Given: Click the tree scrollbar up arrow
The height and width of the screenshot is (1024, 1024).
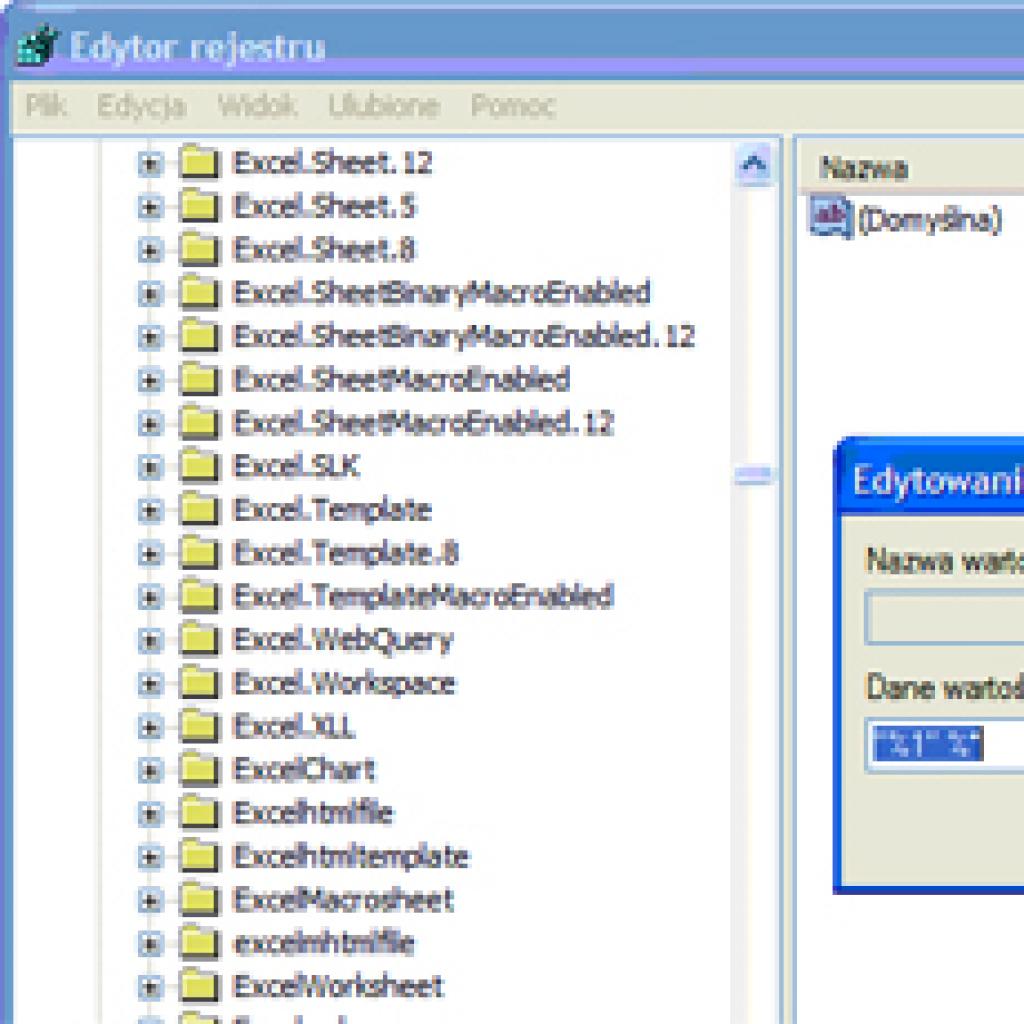Looking at the screenshot, I should [754, 163].
